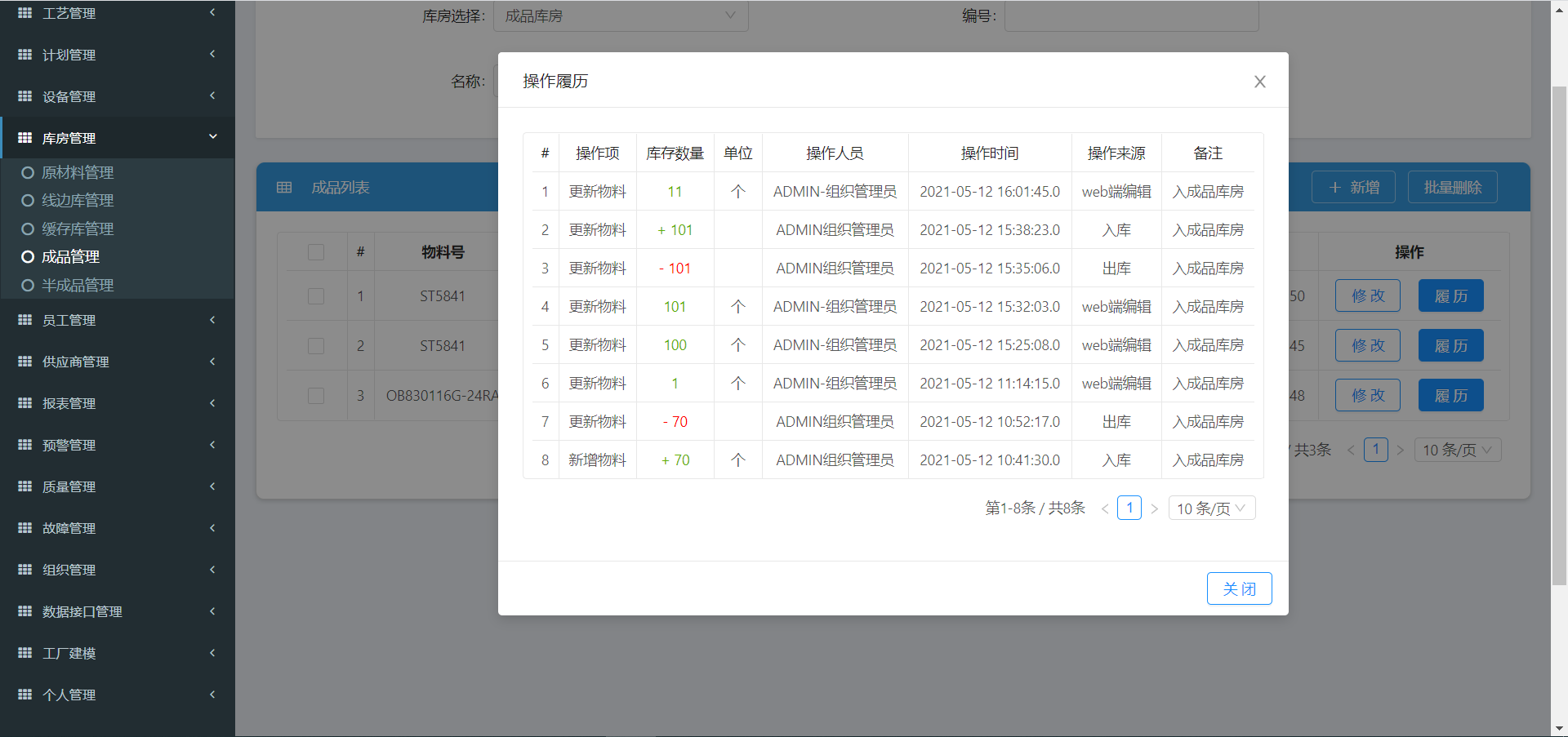Expand the 供应商管理 menu chevron

tap(212, 361)
